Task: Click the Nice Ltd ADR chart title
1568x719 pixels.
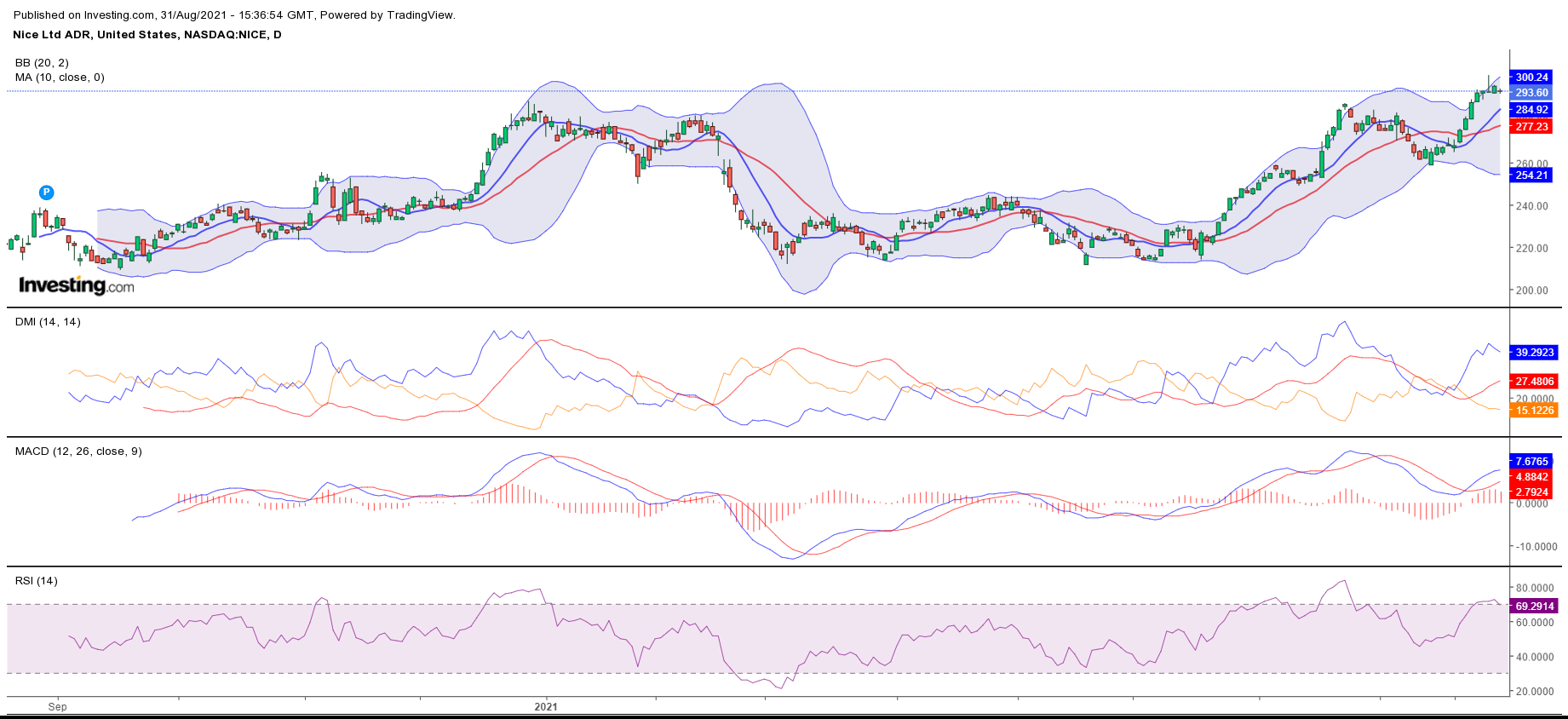Action: (x=147, y=35)
